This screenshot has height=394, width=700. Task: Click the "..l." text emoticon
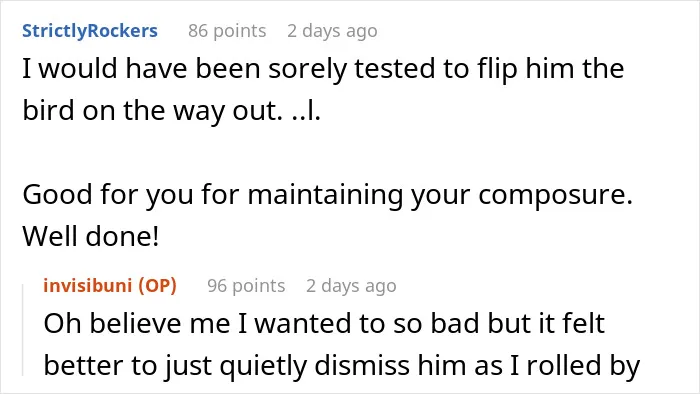[x=306, y=111]
